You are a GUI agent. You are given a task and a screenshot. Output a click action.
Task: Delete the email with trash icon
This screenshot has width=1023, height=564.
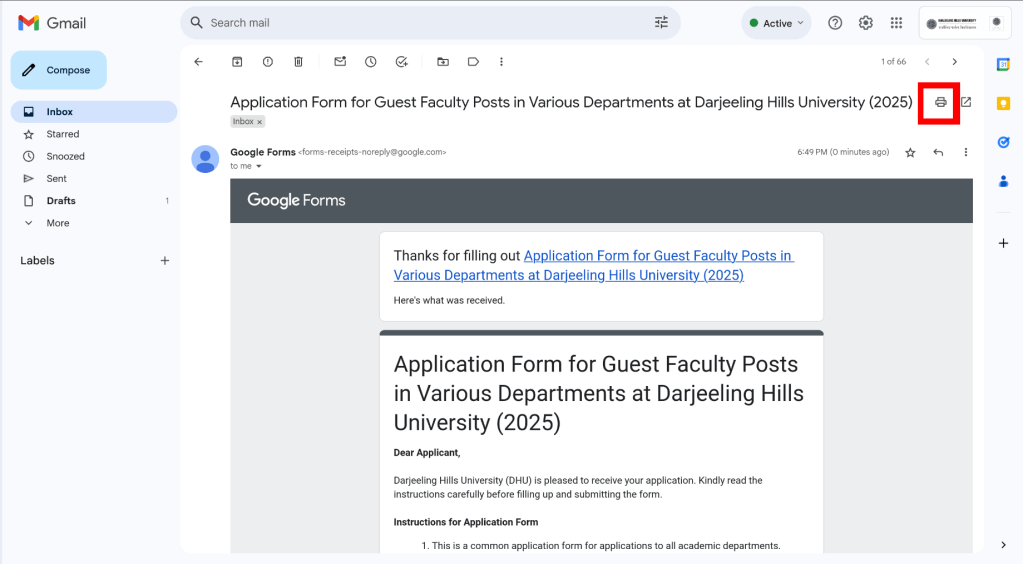tap(298, 62)
